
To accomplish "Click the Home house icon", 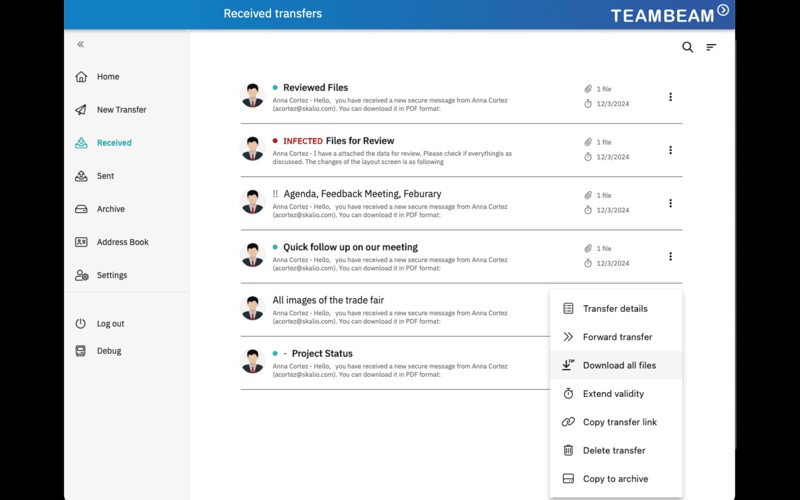I will 81,77.
